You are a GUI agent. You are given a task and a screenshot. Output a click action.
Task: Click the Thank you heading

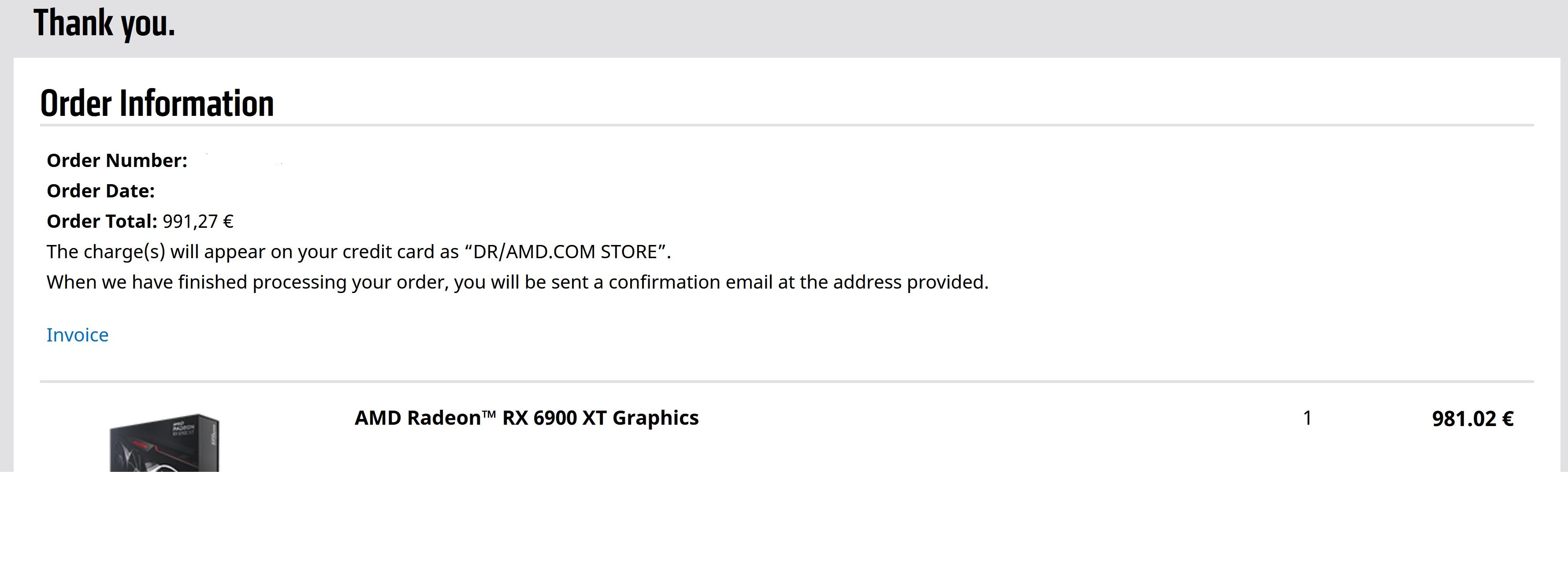pos(104,23)
